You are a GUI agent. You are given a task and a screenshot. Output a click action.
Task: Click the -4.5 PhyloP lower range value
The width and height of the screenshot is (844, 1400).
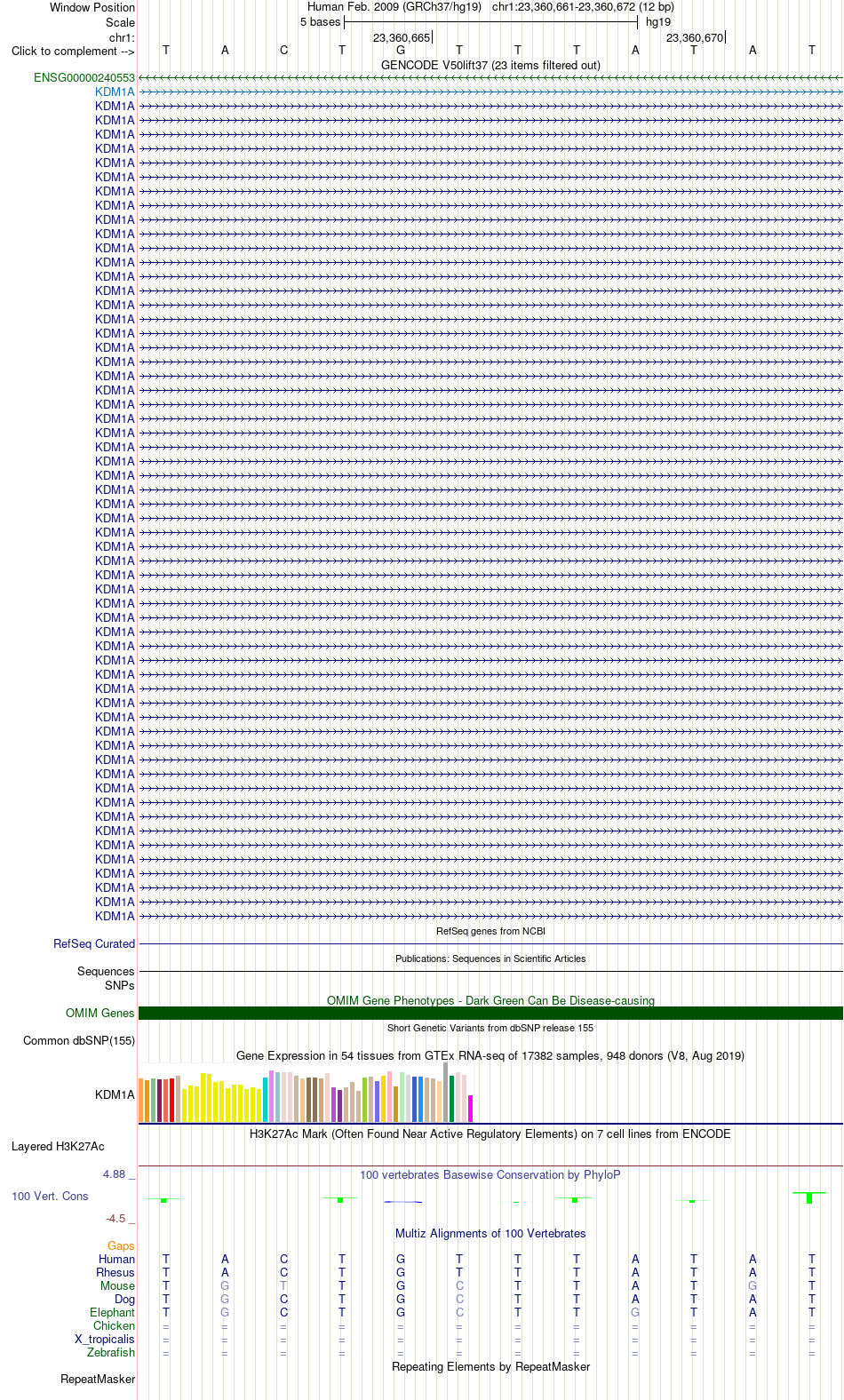[120, 1219]
